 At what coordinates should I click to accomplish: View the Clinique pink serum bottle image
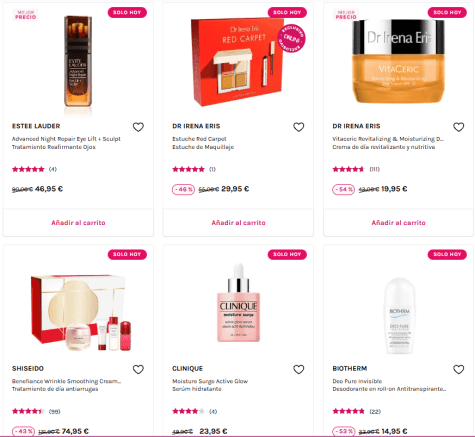click(x=238, y=303)
